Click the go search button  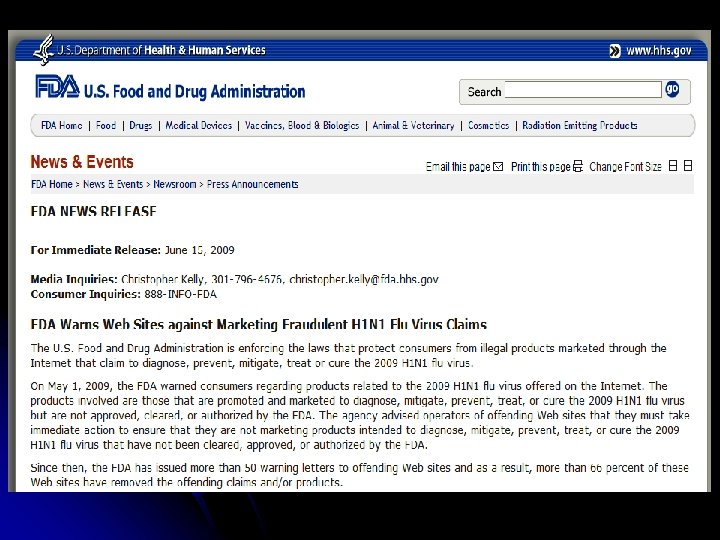672,89
